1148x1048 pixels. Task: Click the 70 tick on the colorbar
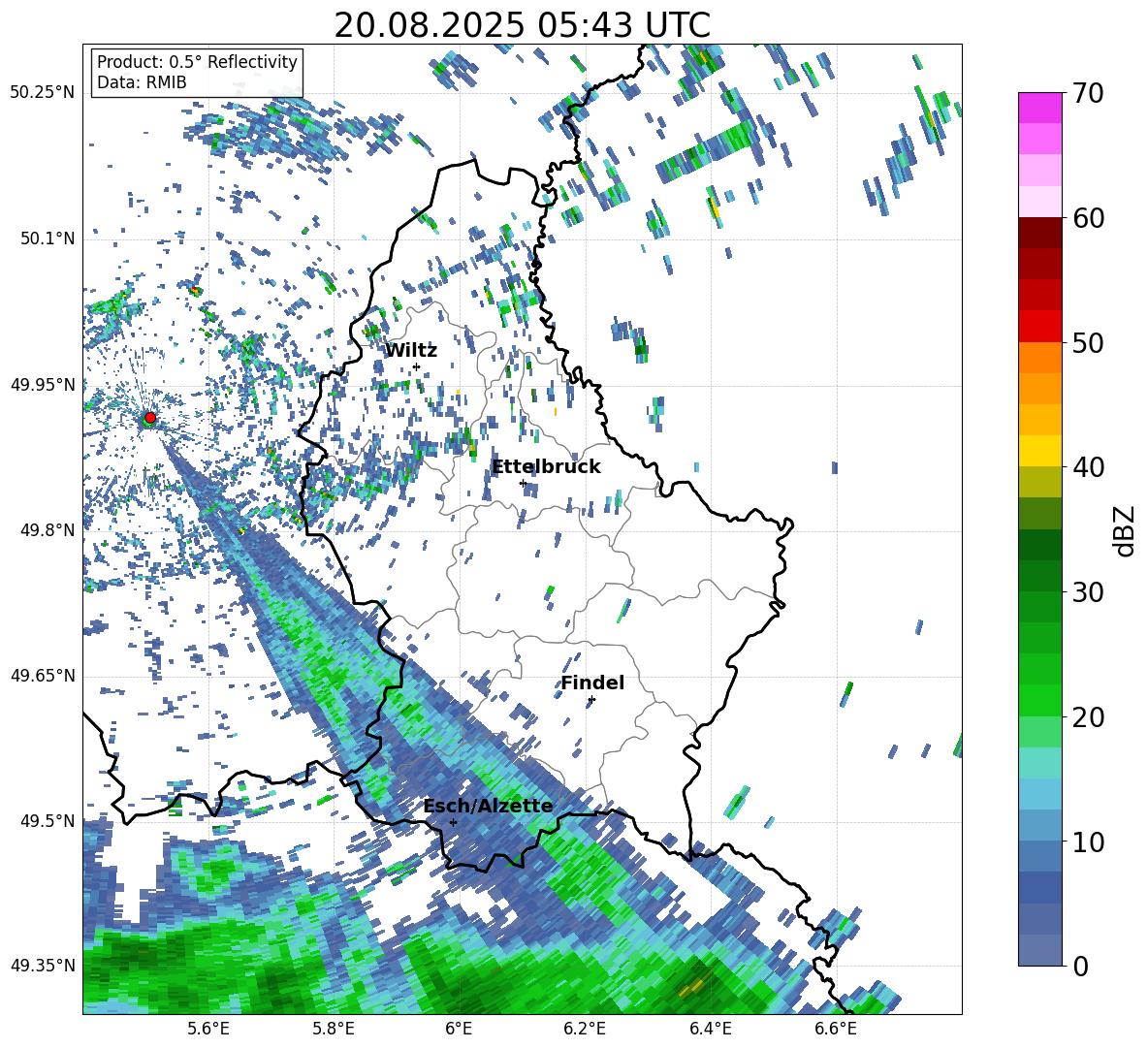coord(1088,93)
